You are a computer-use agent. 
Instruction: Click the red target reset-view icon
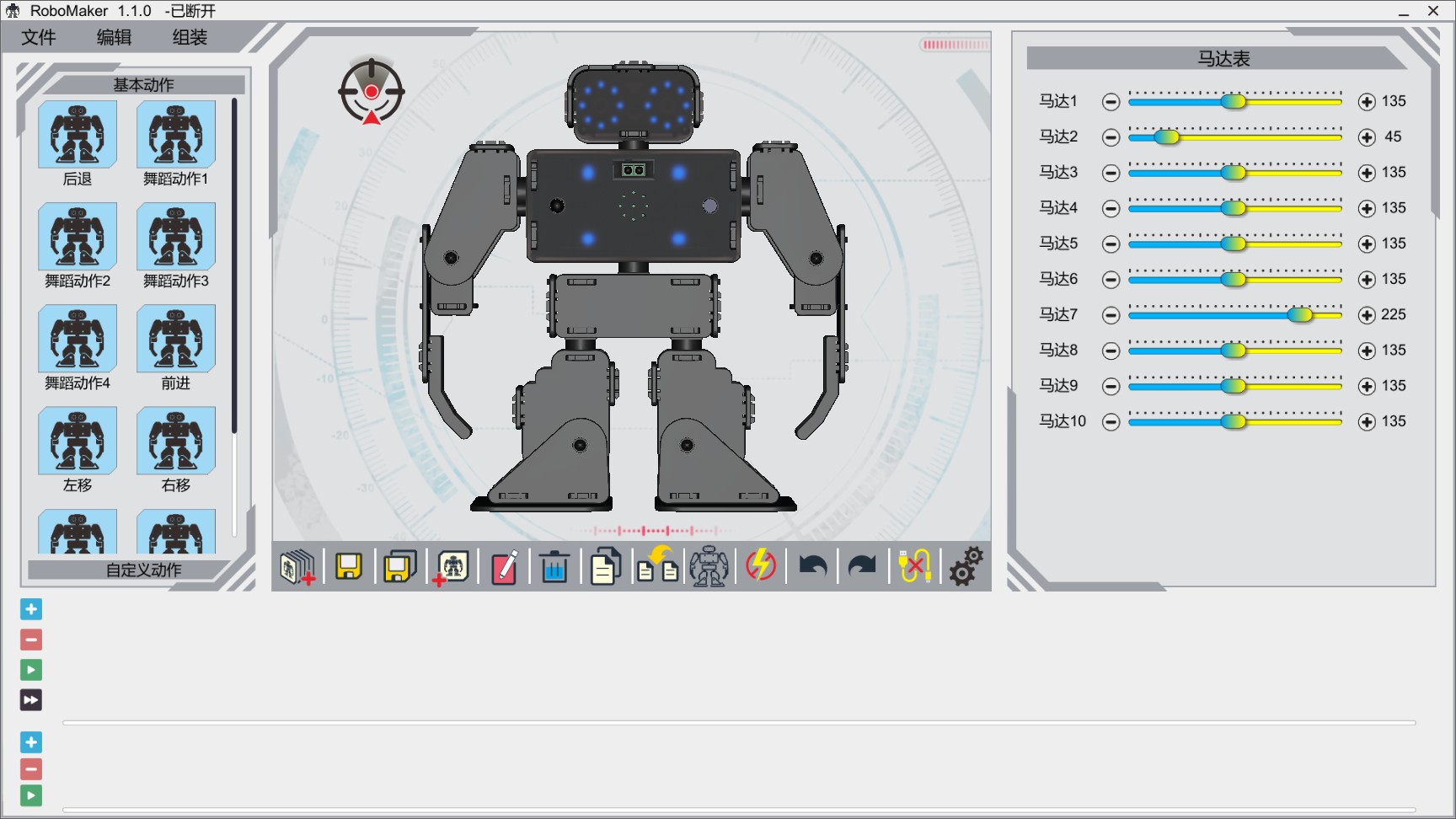(x=372, y=92)
